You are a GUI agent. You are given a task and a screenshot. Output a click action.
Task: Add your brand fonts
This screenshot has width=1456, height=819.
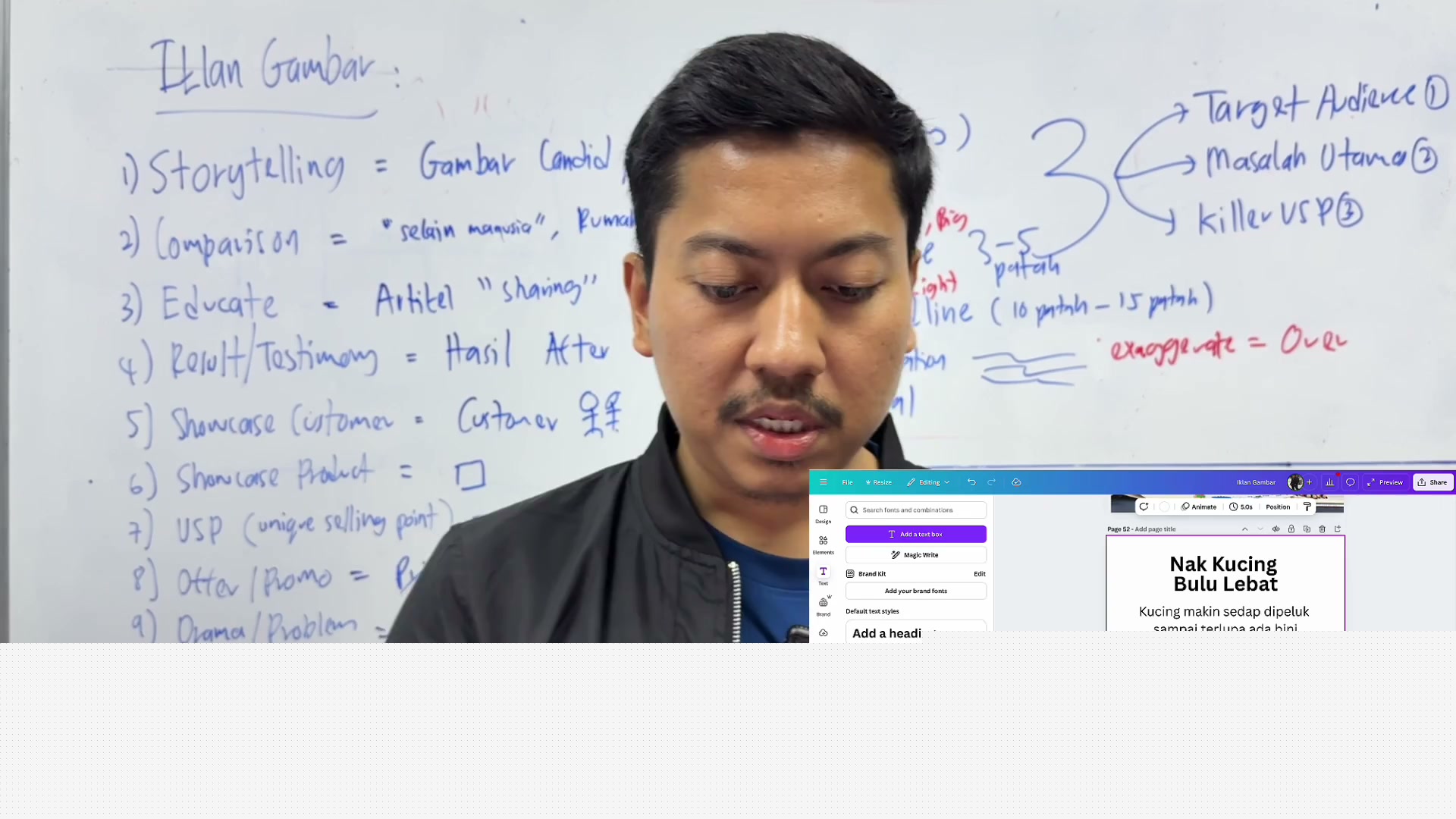(916, 591)
